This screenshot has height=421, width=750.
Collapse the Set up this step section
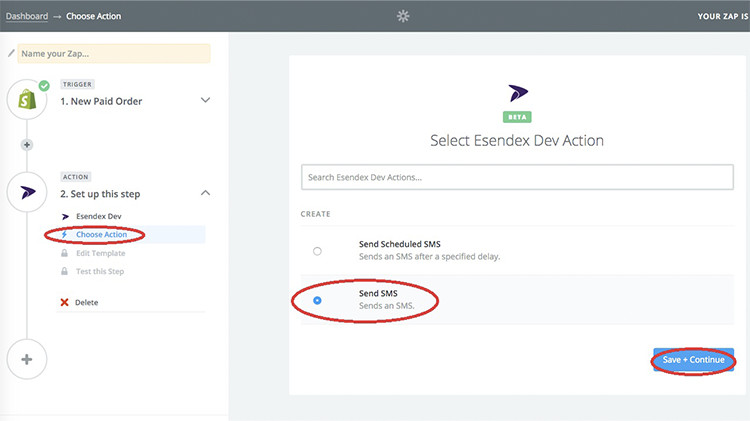[x=205, y=192]
